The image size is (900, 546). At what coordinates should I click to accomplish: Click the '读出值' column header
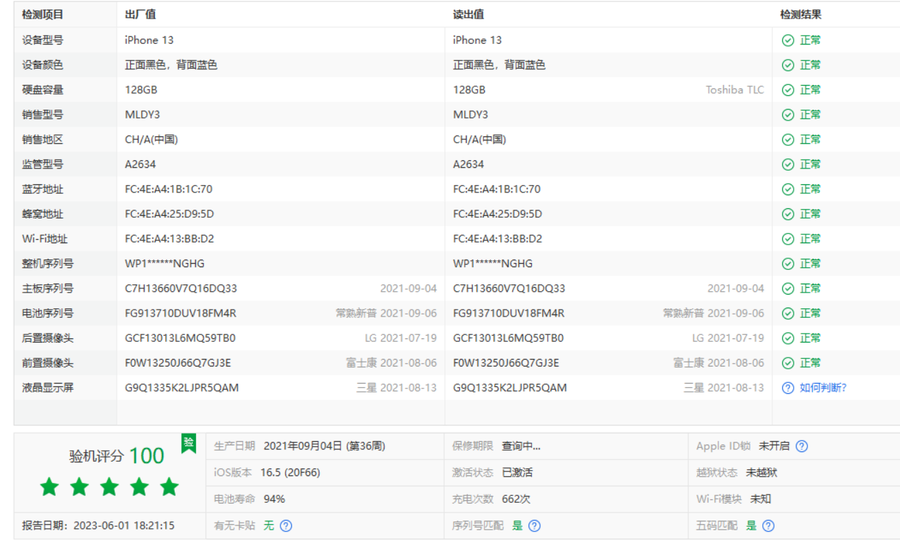(468, 15)
